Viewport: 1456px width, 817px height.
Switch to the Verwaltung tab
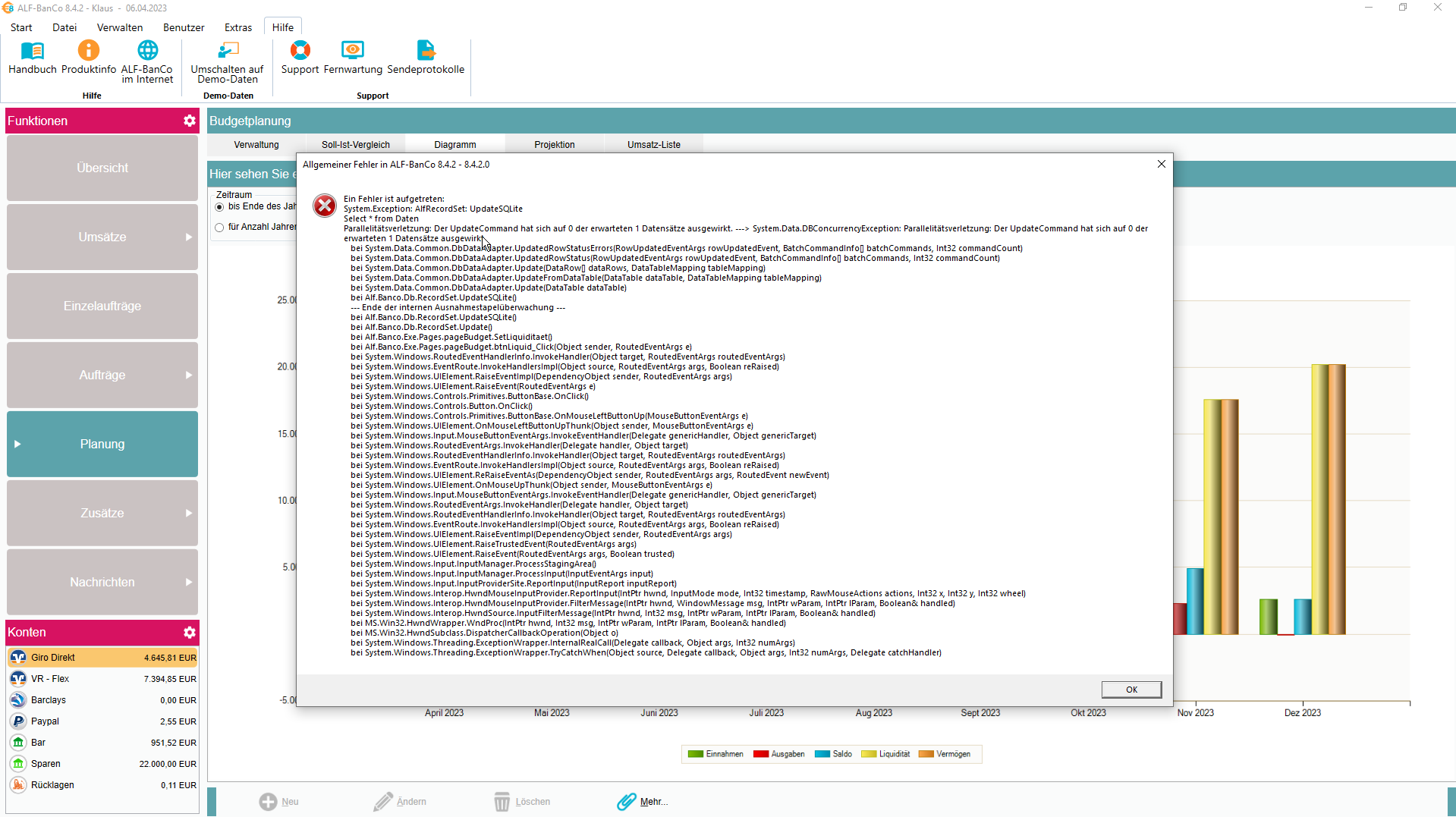256,145
